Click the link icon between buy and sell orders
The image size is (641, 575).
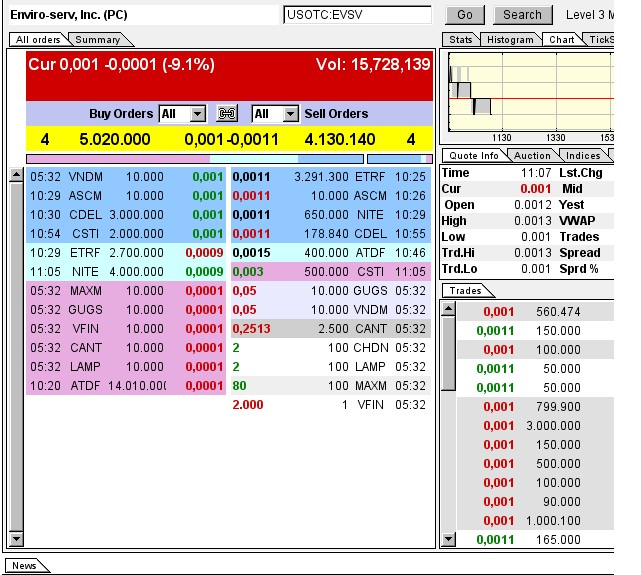(x=227, y=114)
